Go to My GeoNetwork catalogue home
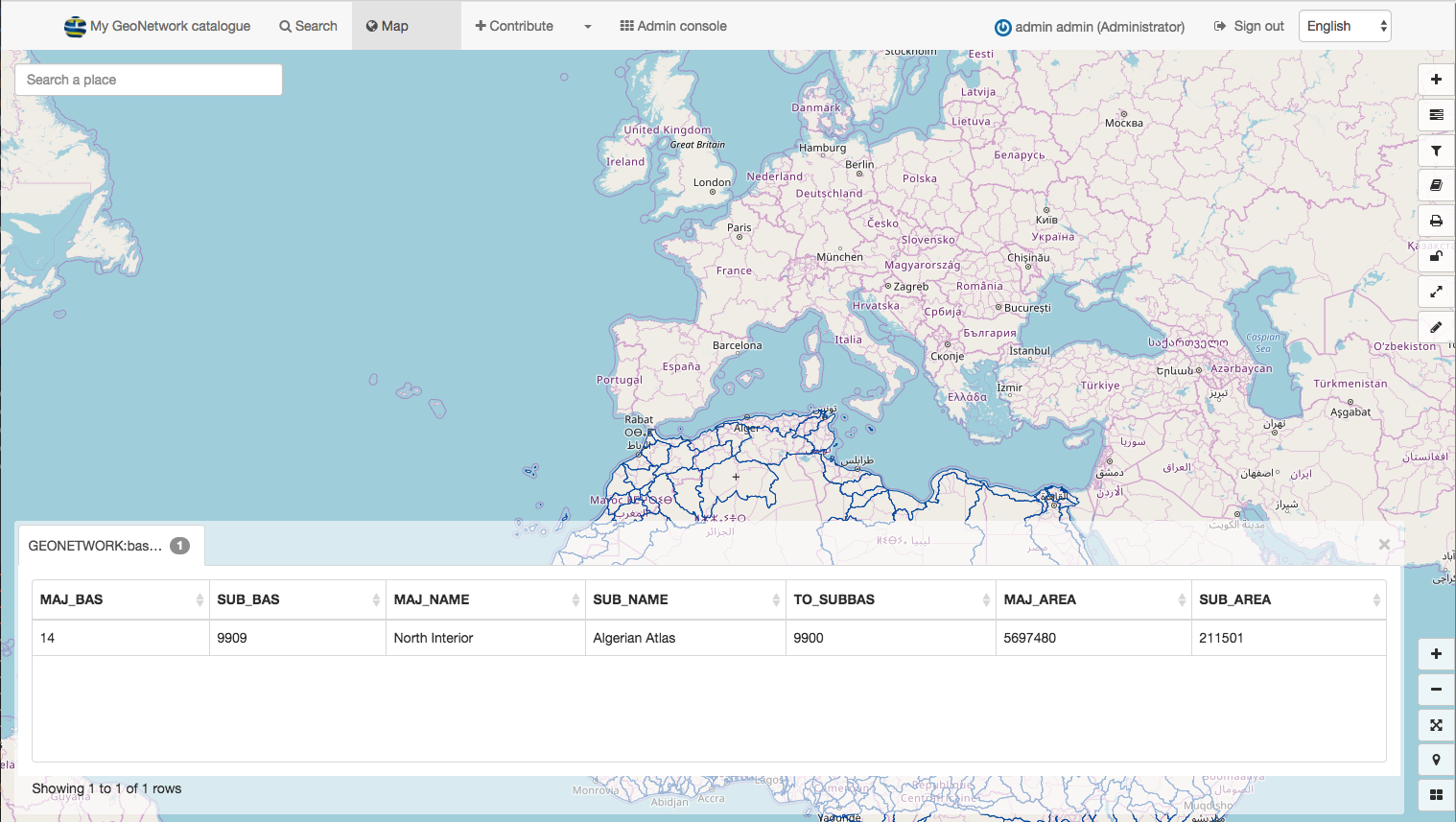Image resolution: width=1456 pixels, height=822 pixels. tap(158, 26)
